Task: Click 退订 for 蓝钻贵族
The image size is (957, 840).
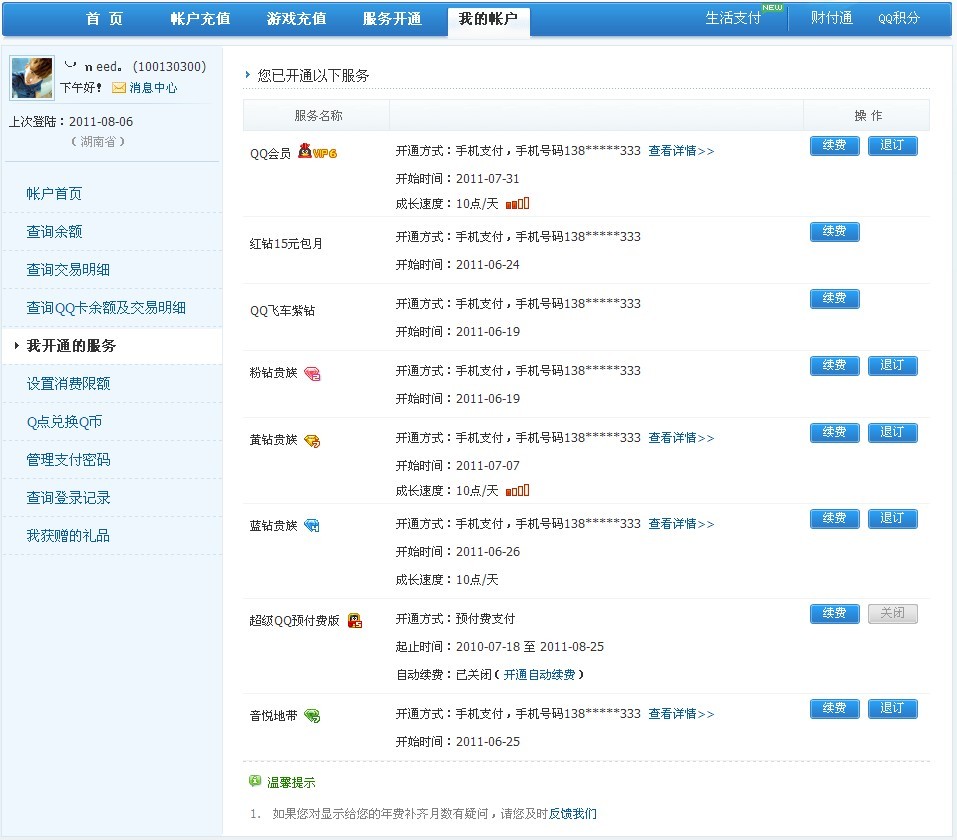Action: pyautogui.click(x=892, y=519)
